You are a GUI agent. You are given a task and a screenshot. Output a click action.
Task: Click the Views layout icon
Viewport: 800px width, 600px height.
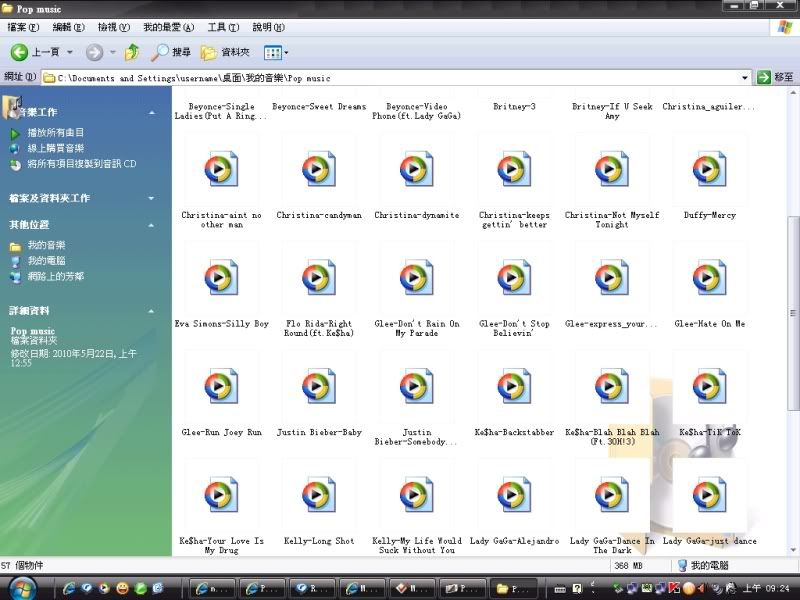(272, 53)
